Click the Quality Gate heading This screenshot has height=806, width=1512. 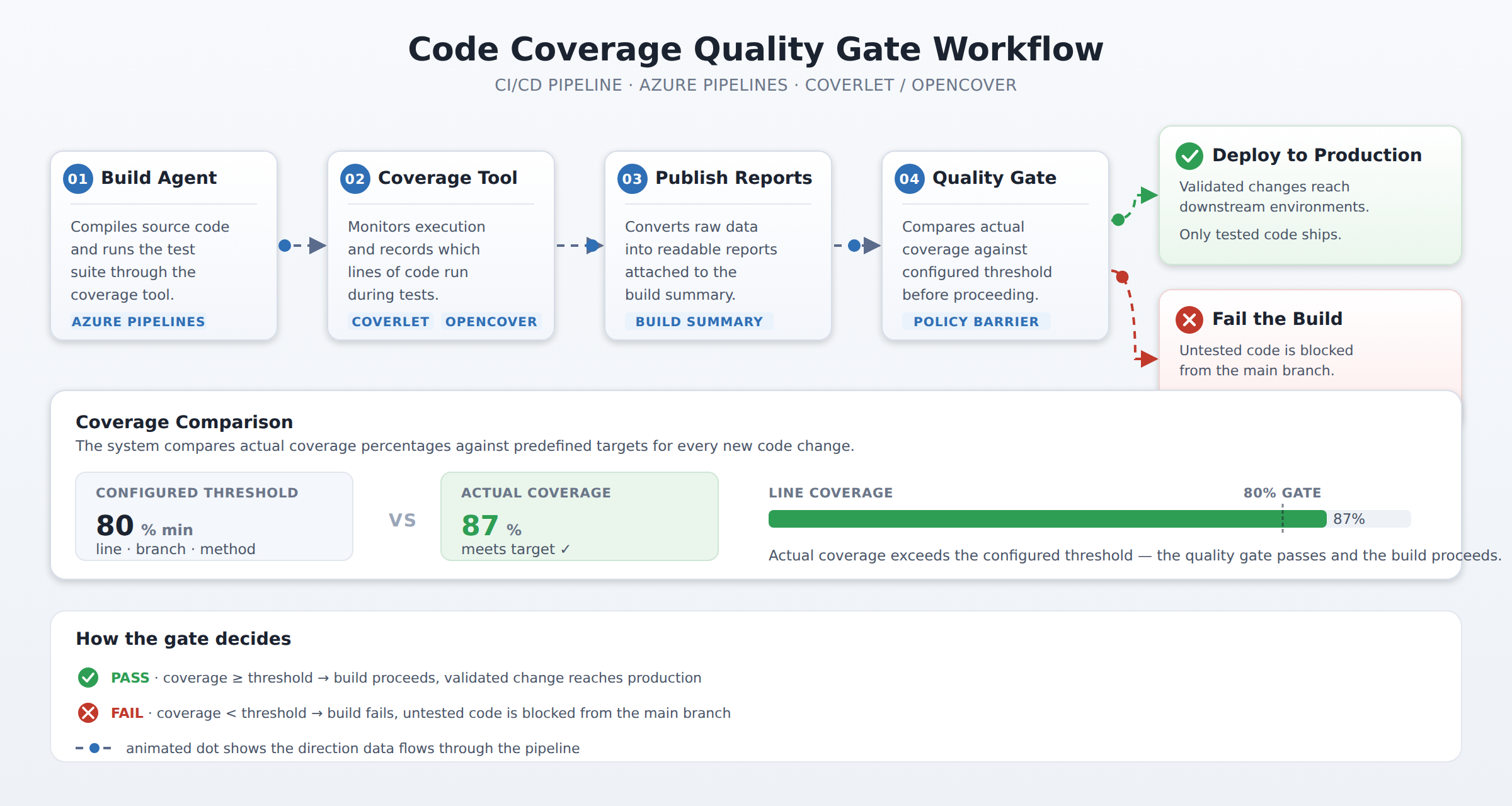coord(994,178)
